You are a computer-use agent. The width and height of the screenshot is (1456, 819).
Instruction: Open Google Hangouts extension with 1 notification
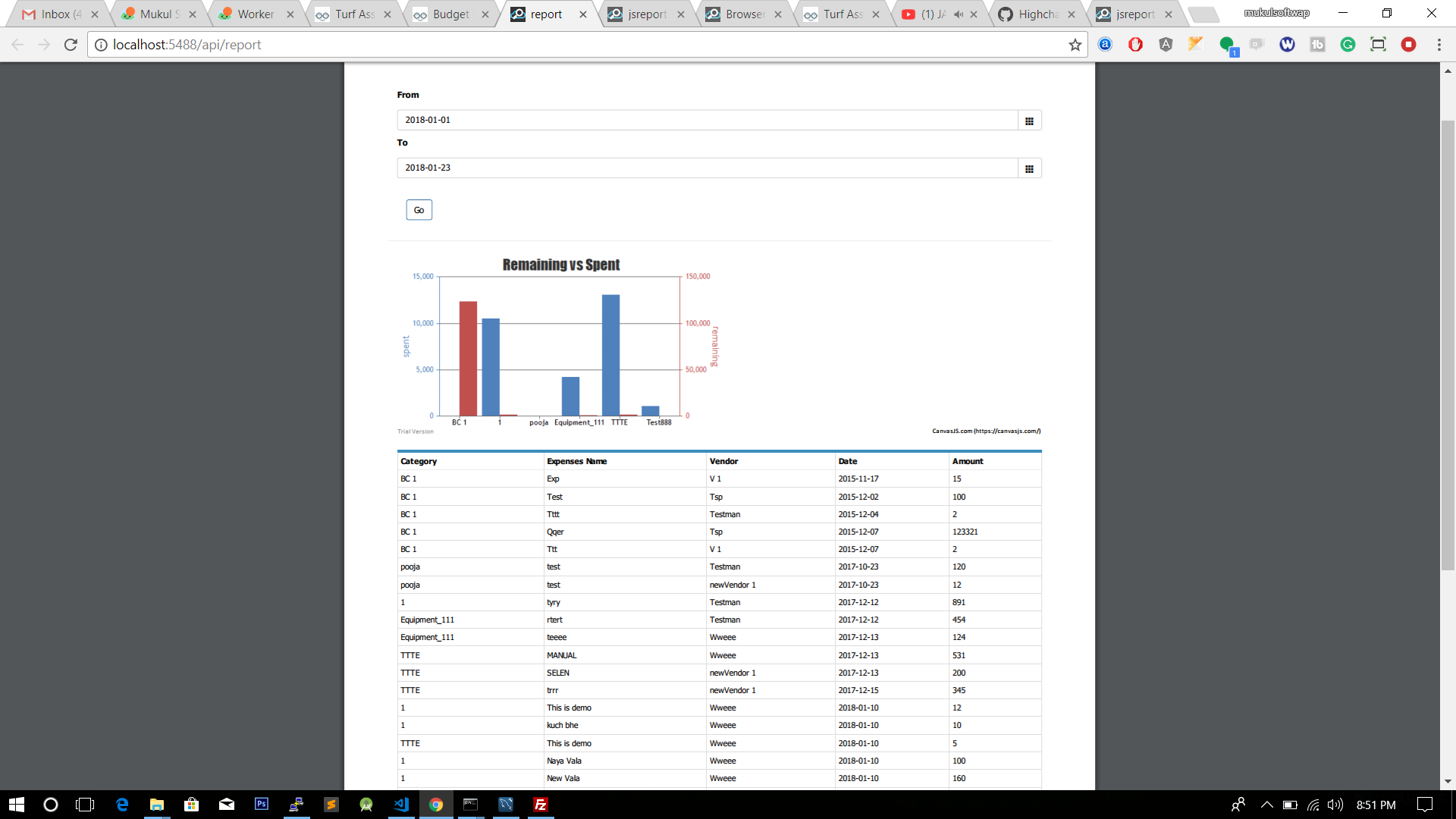1227,45
